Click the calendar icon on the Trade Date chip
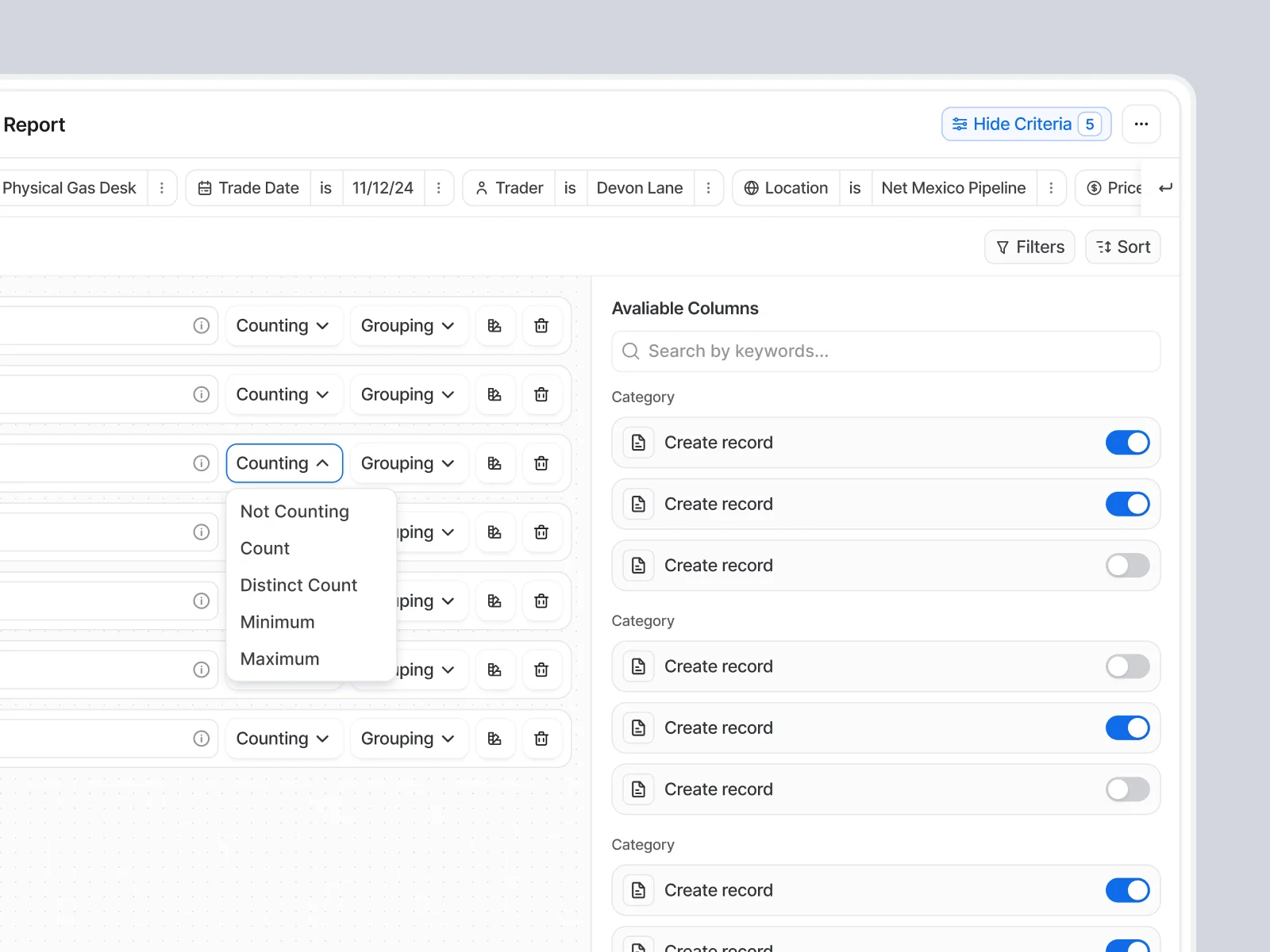This screenshot has height=952, width=1270. coord(205,188)
